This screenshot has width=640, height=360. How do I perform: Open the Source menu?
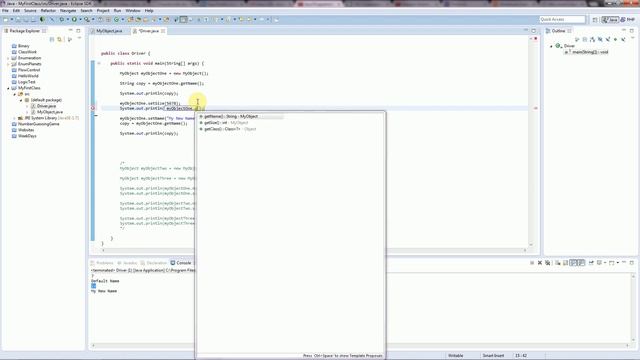[x=30, y=11]
